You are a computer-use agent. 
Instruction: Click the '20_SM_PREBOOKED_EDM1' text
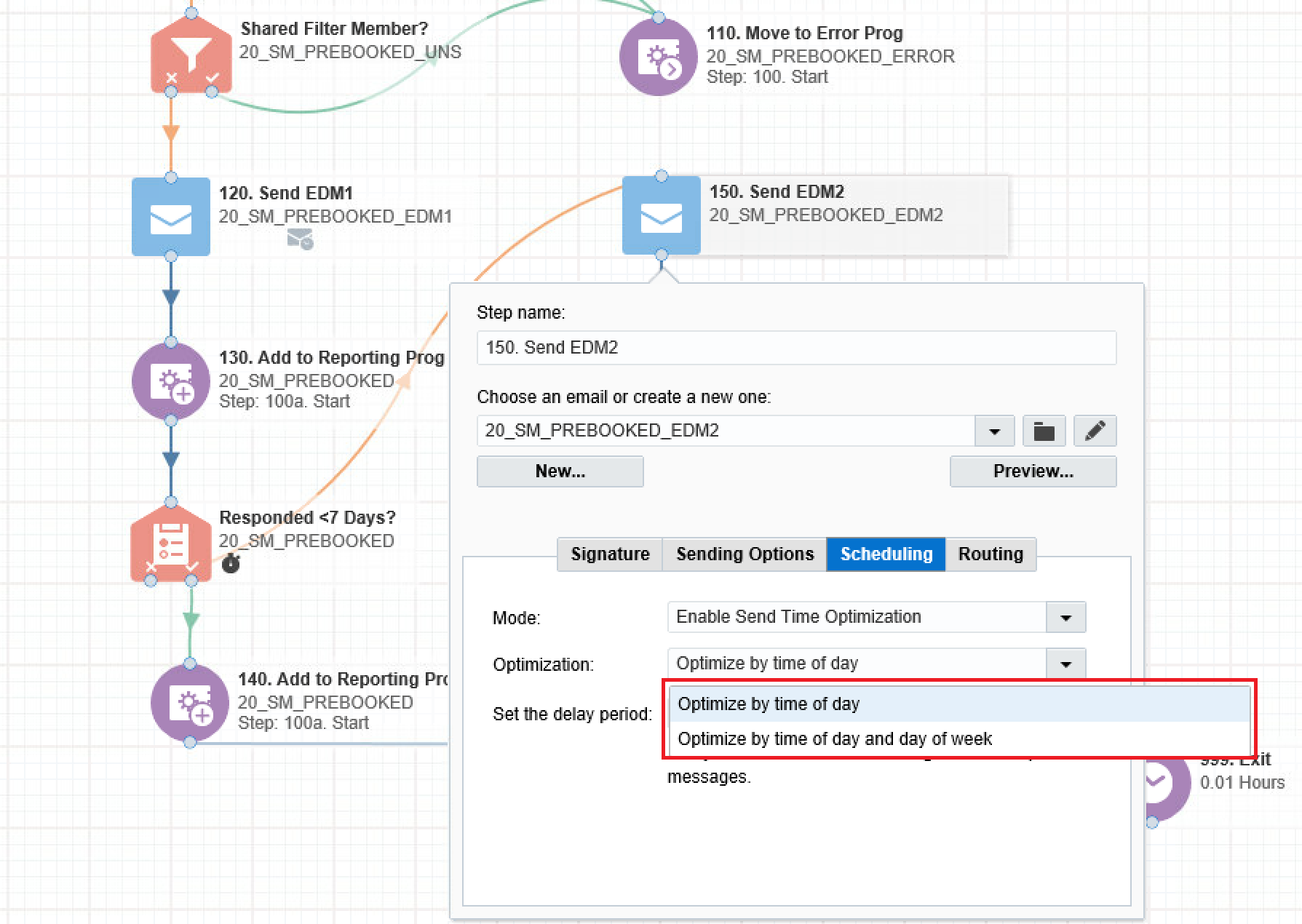coord(336,216)
